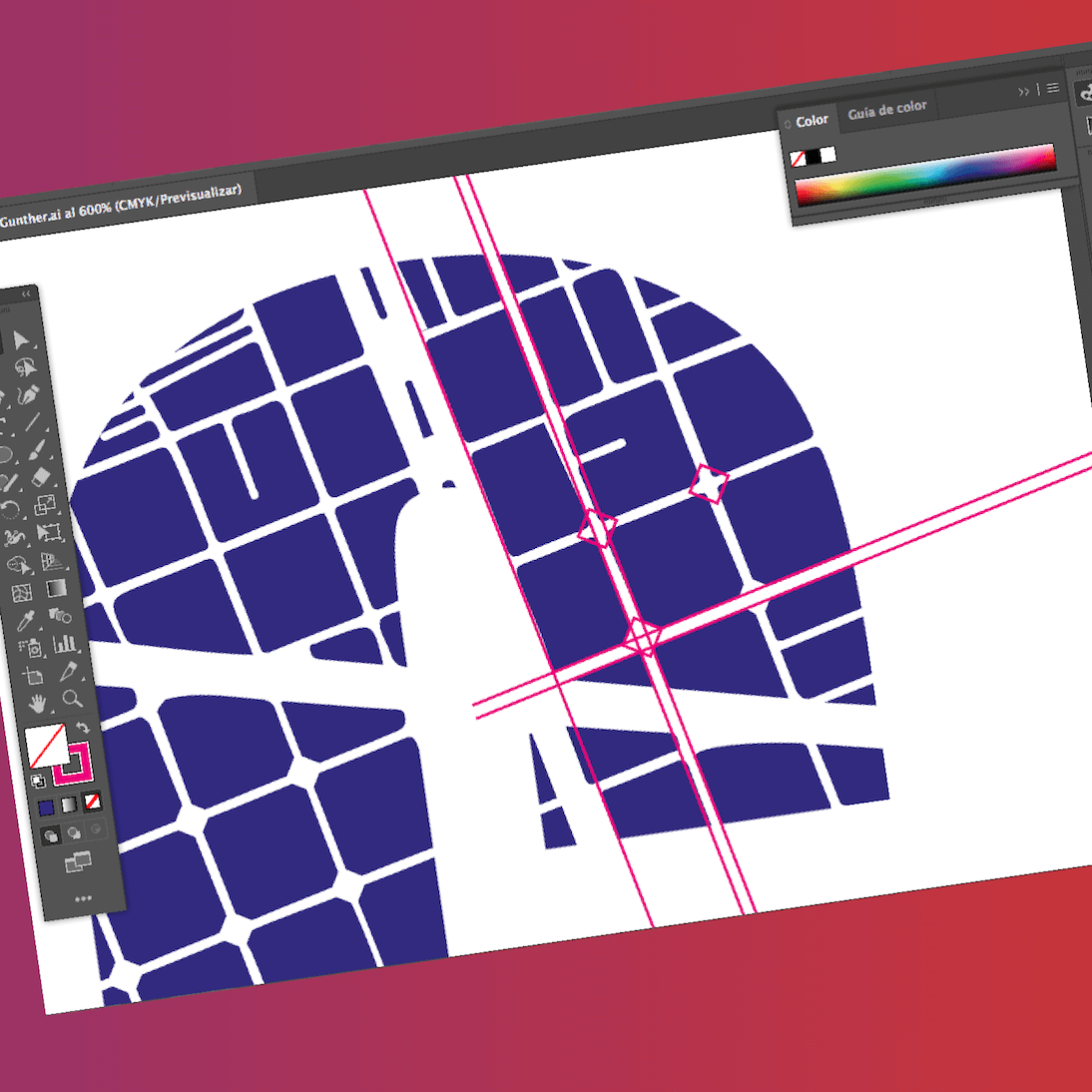This screenshot has height=1092, width=1092.
Task: Select the Gradient tool
Action: point(56,589)
